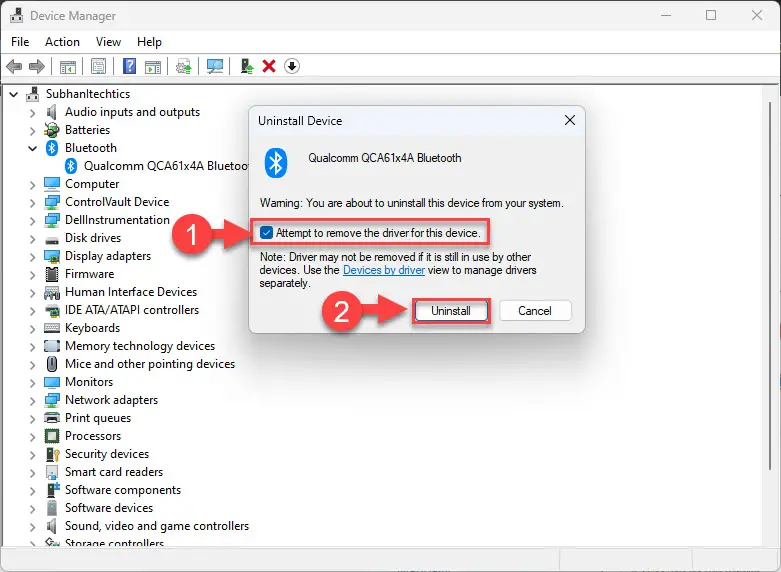This screenshot has height=572, width=781.
Task: Click the Cancel button
Action: click(535, 311)
